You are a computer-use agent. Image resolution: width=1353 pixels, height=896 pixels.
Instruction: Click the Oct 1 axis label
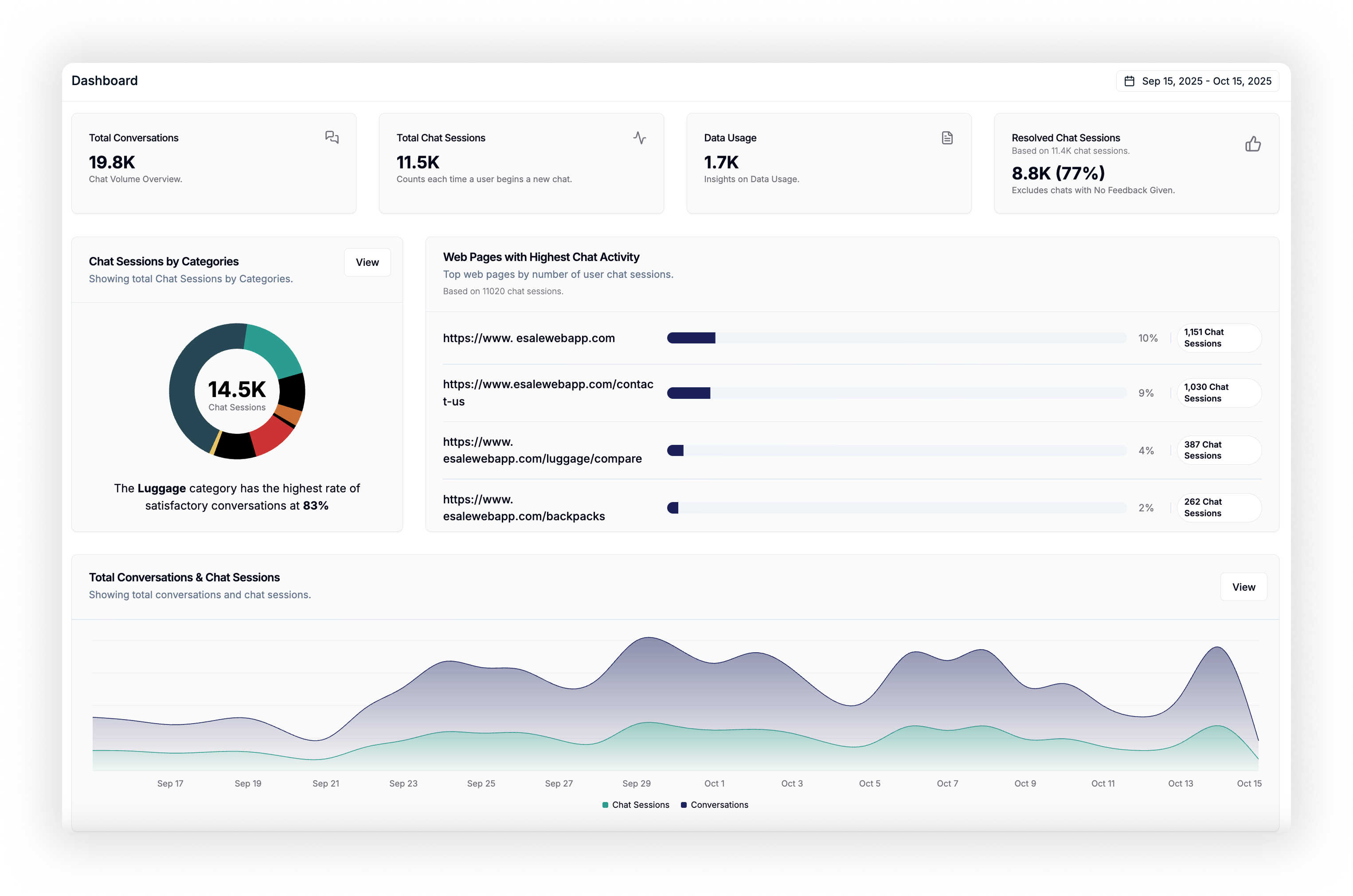click(714, 783)
